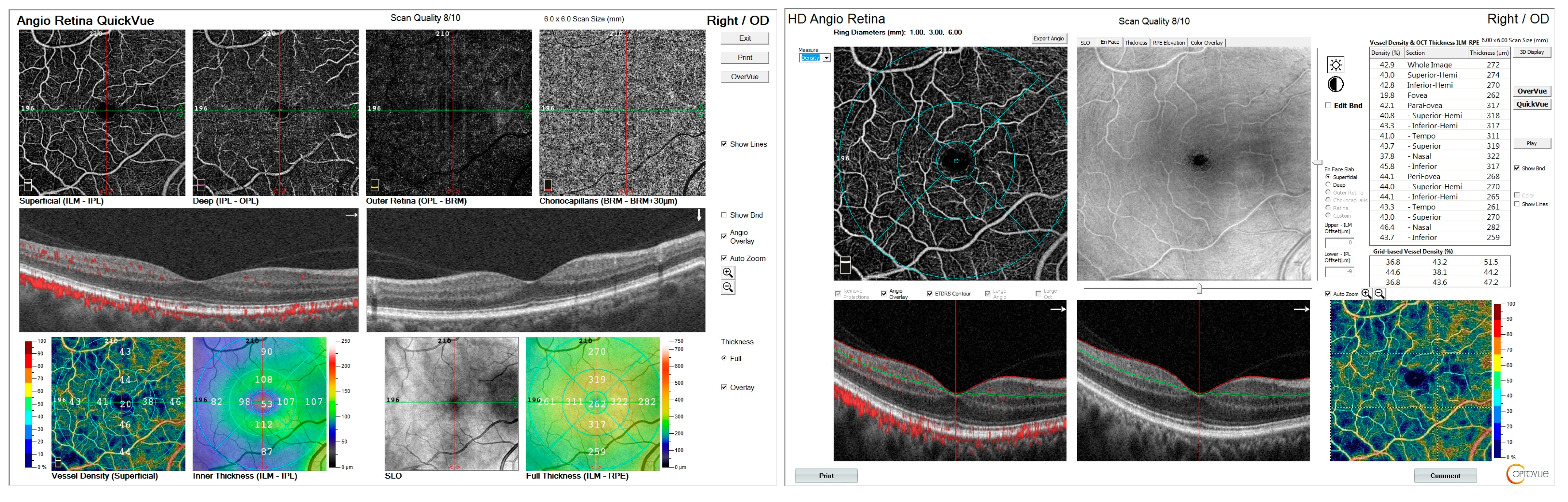Click red line handle below Deep angiogram
Image resolution: width=1568 pixels, height=502 pixels.
pyautogui.click(x=279, y=192)
